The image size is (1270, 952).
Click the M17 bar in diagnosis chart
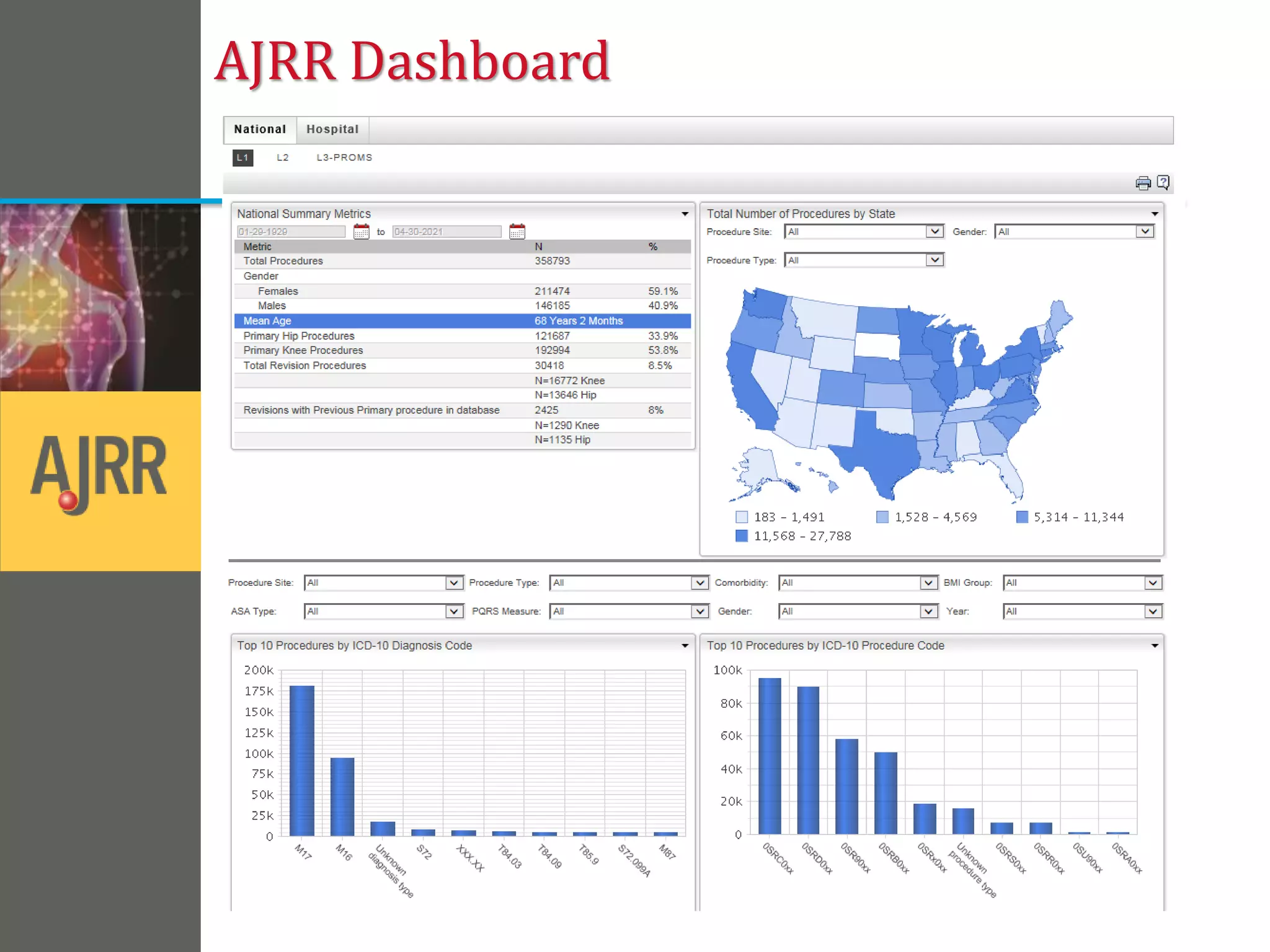click(302, 760)
